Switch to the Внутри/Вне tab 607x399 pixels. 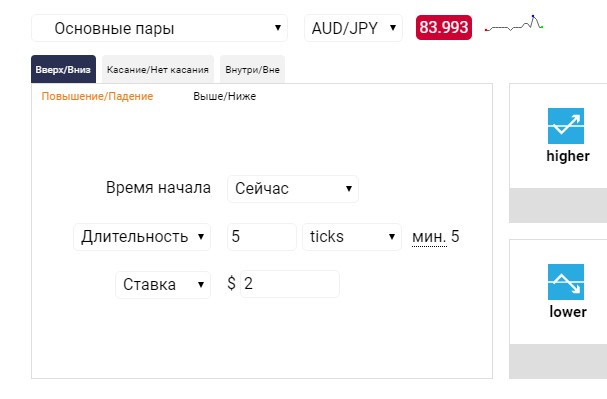(x=252, y=69)
